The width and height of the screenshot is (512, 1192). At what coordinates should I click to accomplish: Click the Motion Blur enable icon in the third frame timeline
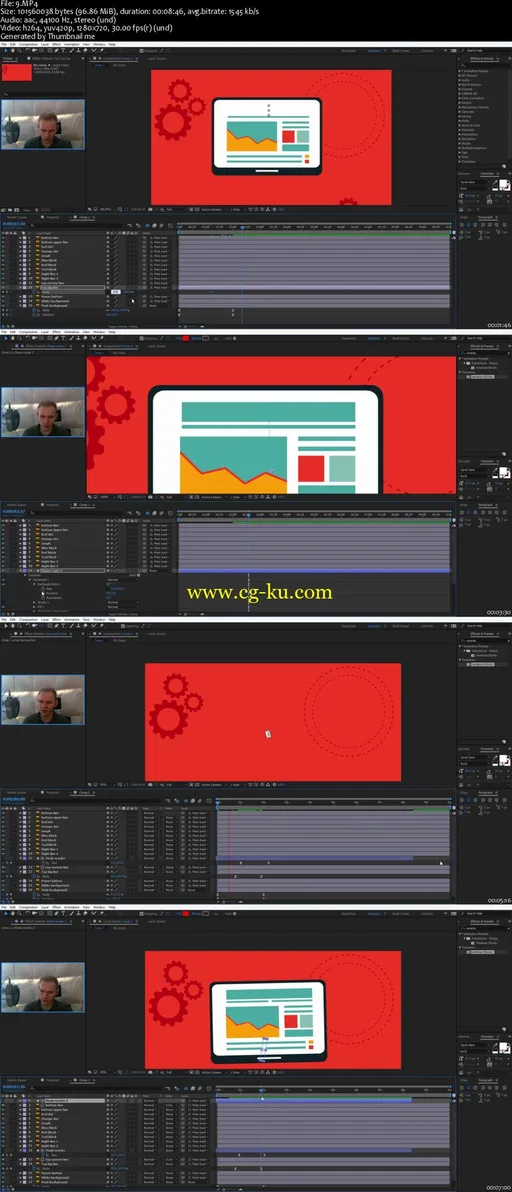(199, 800)
